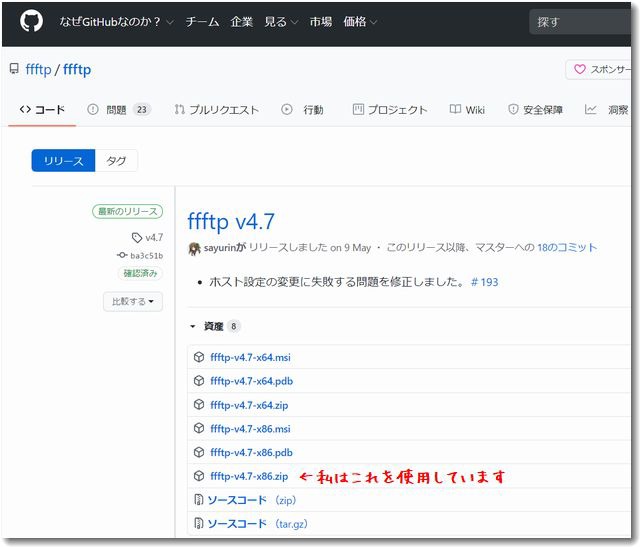
Task: Click the ba3c51b commit icon
Action: tap(122, 255)
